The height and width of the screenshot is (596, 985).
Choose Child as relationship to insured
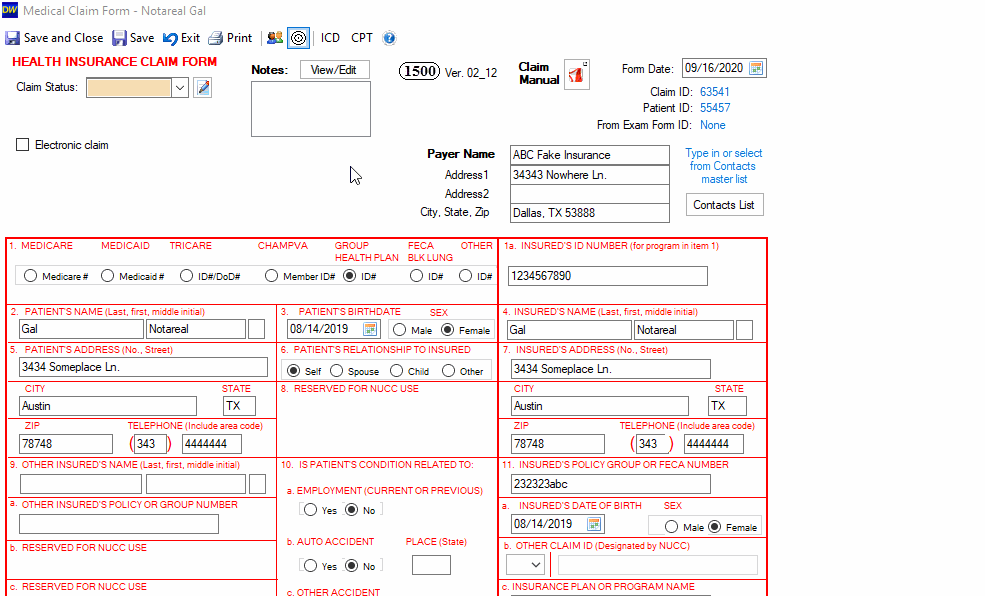[396, 371]
